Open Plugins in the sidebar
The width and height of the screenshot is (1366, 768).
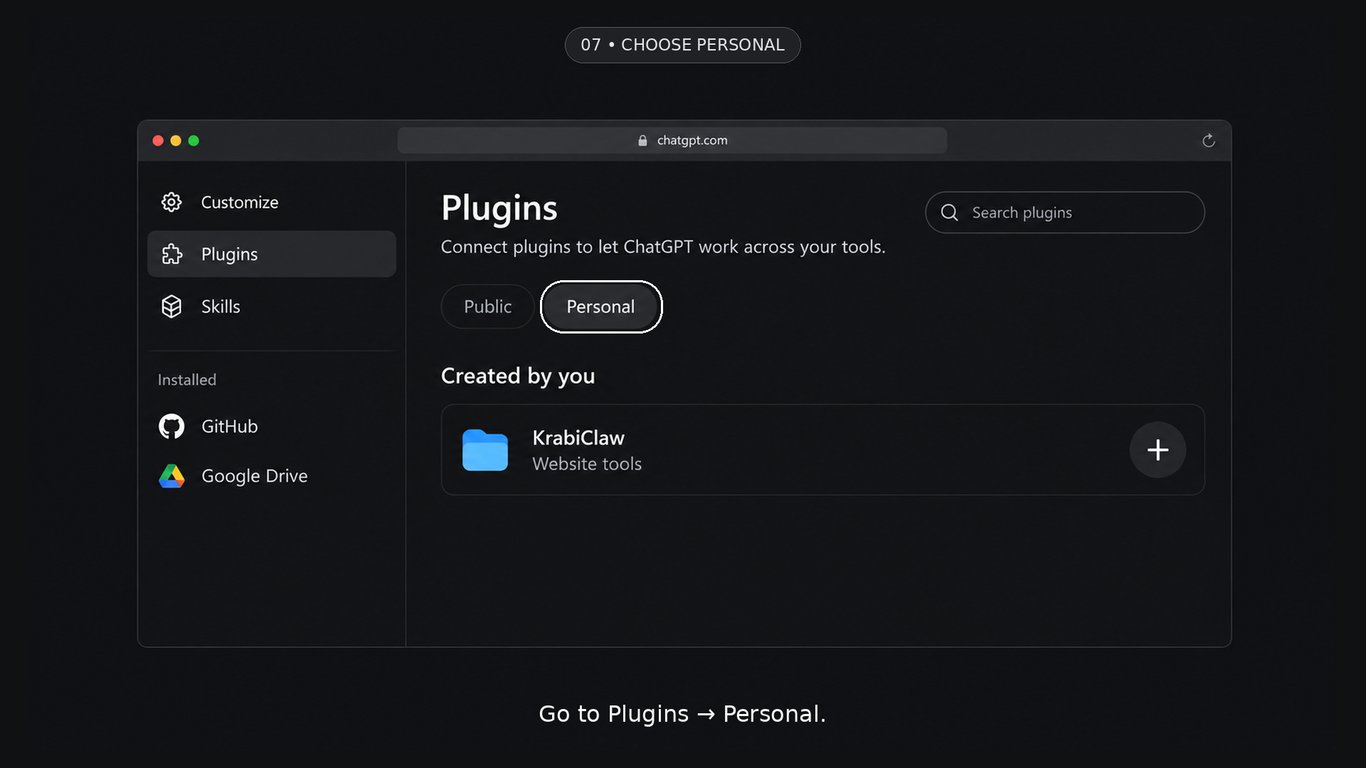pos(272,254)
